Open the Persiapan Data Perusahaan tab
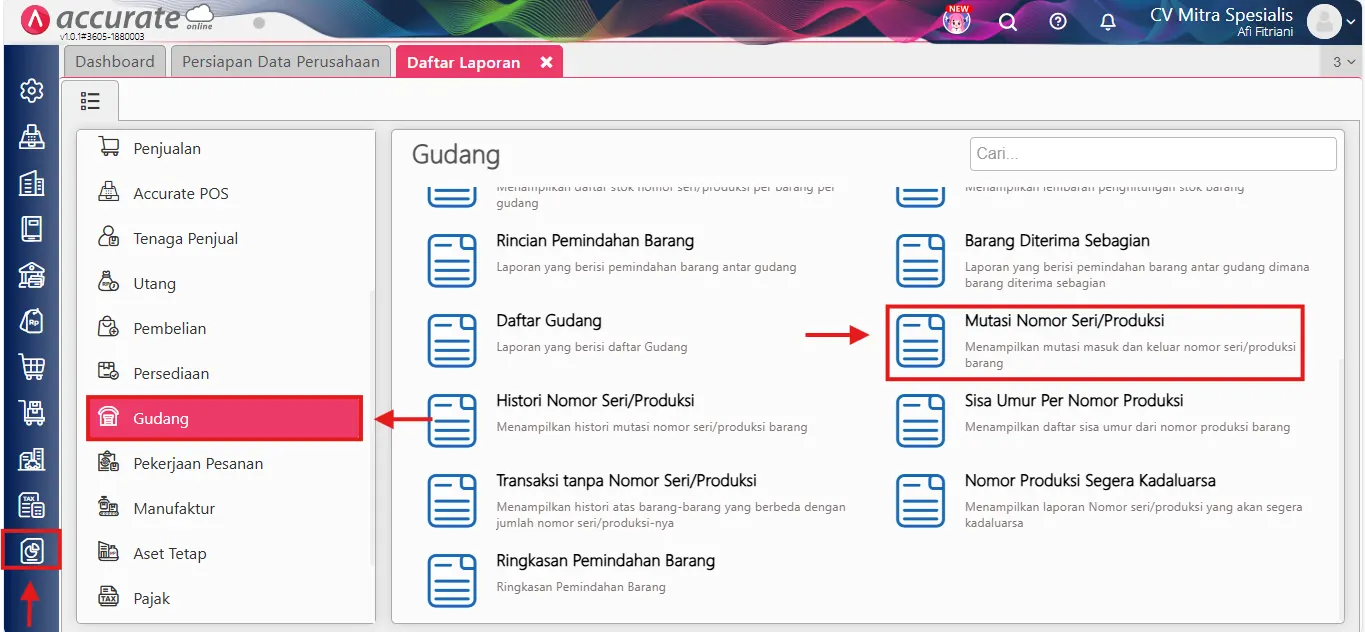Viewport: 1365px width, 632px height. click(280, 61)
